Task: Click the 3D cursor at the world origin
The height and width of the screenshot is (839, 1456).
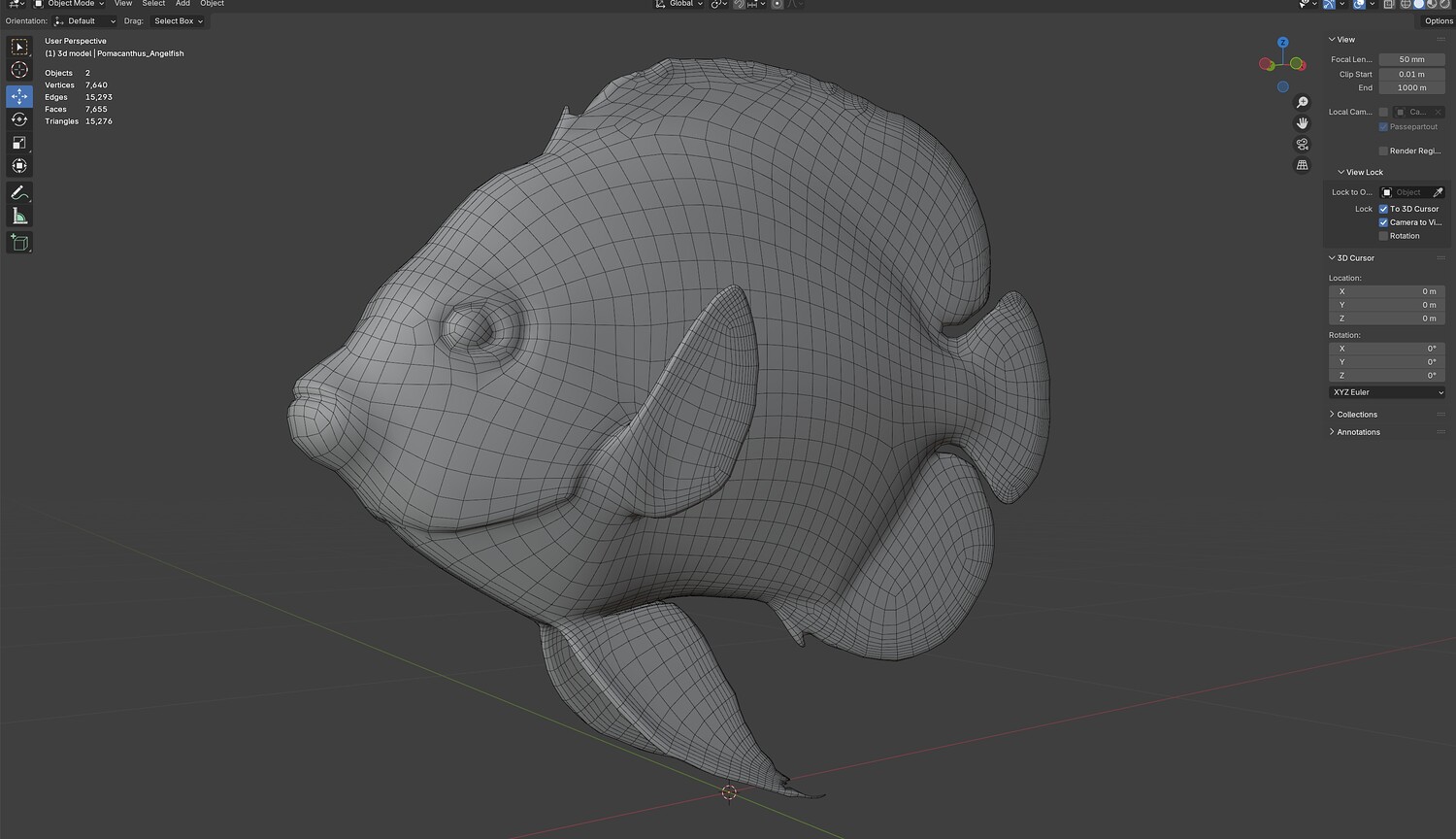Action: (729, 792)
